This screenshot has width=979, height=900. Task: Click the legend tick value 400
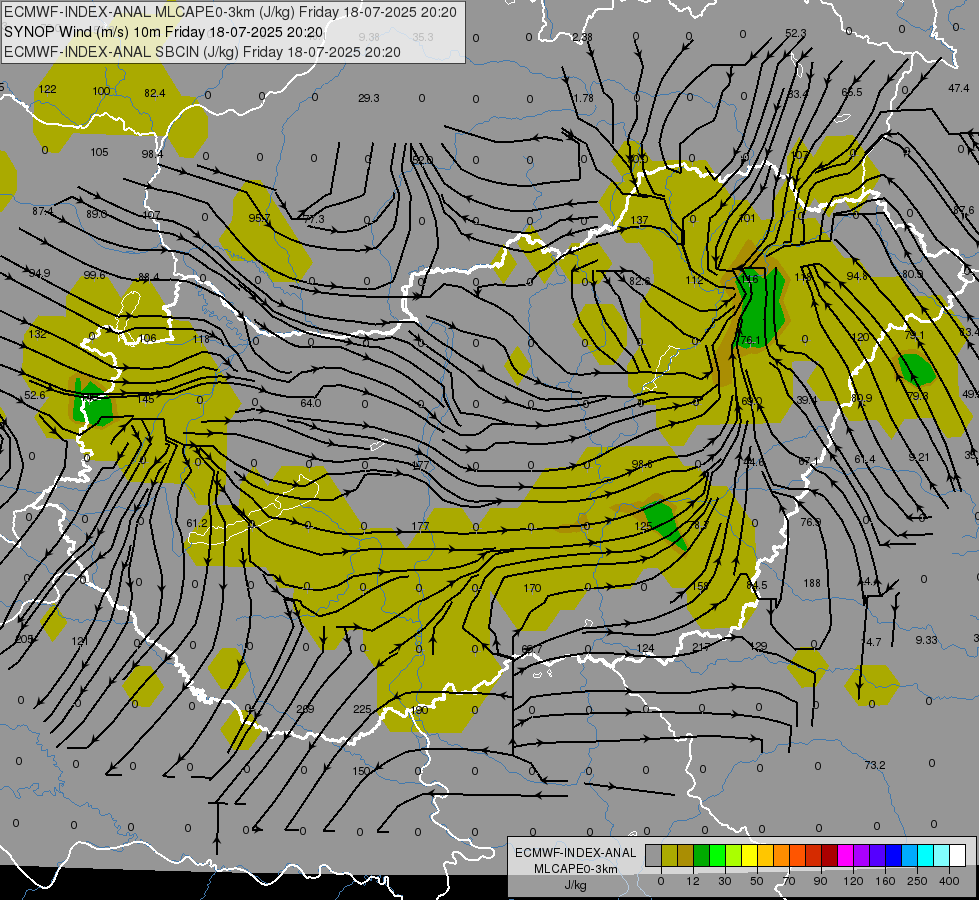click(949, 881)
